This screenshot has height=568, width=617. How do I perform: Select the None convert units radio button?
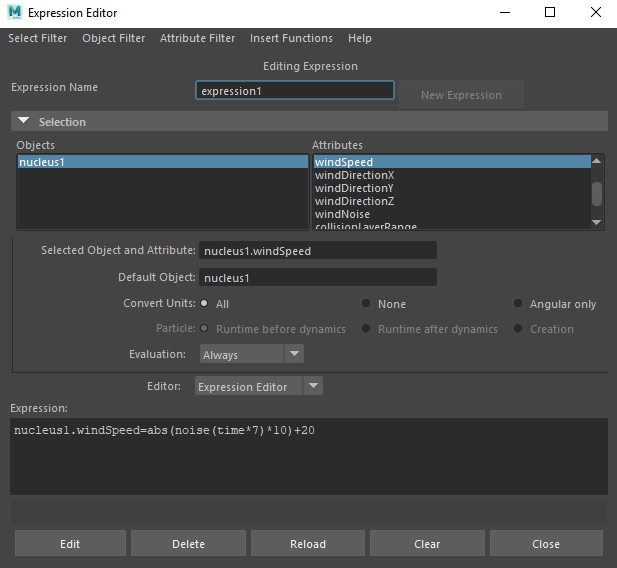click(x=366, y=303)
